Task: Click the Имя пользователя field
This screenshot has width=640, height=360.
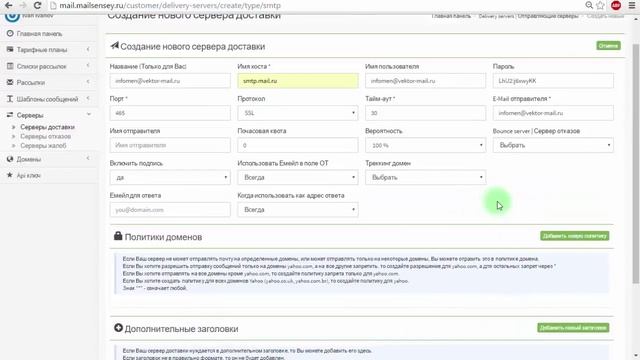Action: (x=425, y=81)
